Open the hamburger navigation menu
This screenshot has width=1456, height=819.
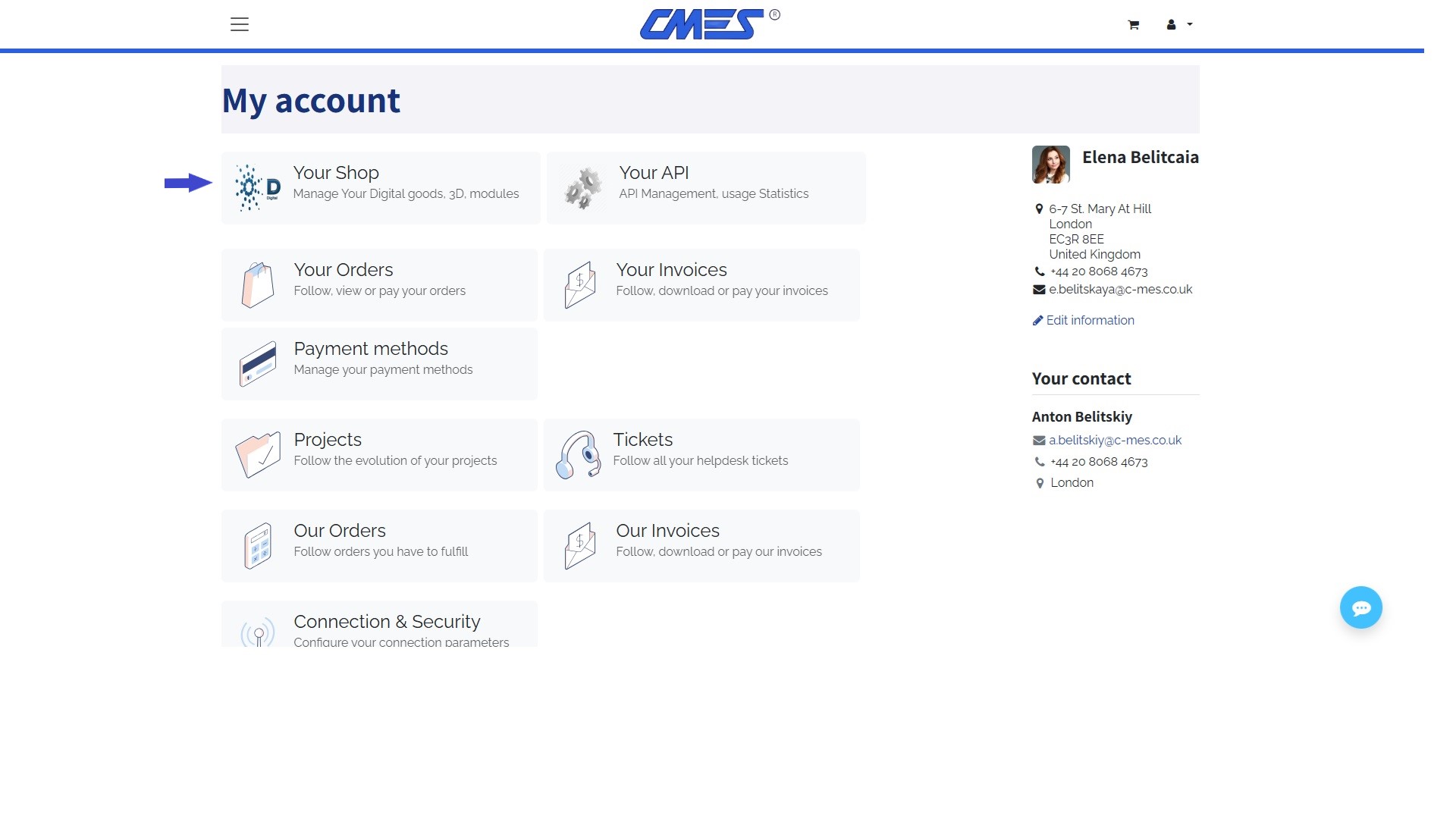[240, 24]
